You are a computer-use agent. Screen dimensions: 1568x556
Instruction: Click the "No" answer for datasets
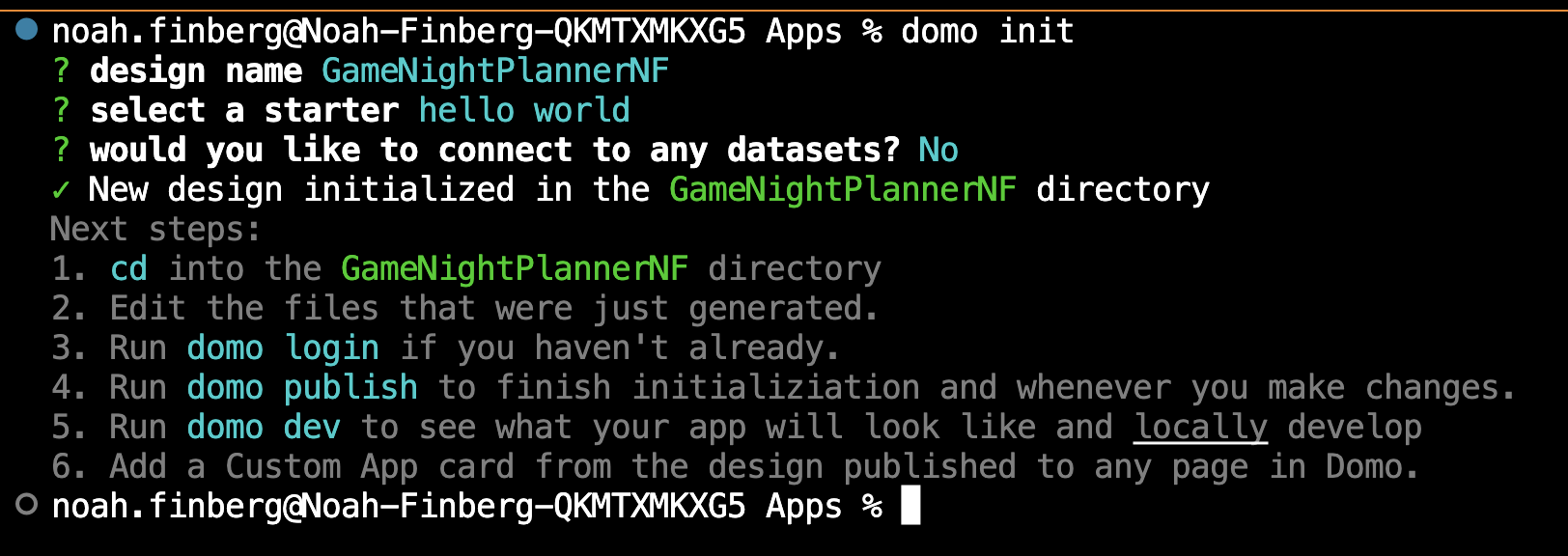coord(938,150)
